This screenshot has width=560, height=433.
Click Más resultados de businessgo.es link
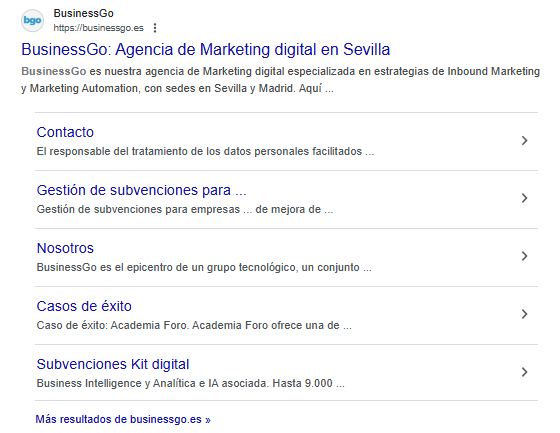[123, 419]
